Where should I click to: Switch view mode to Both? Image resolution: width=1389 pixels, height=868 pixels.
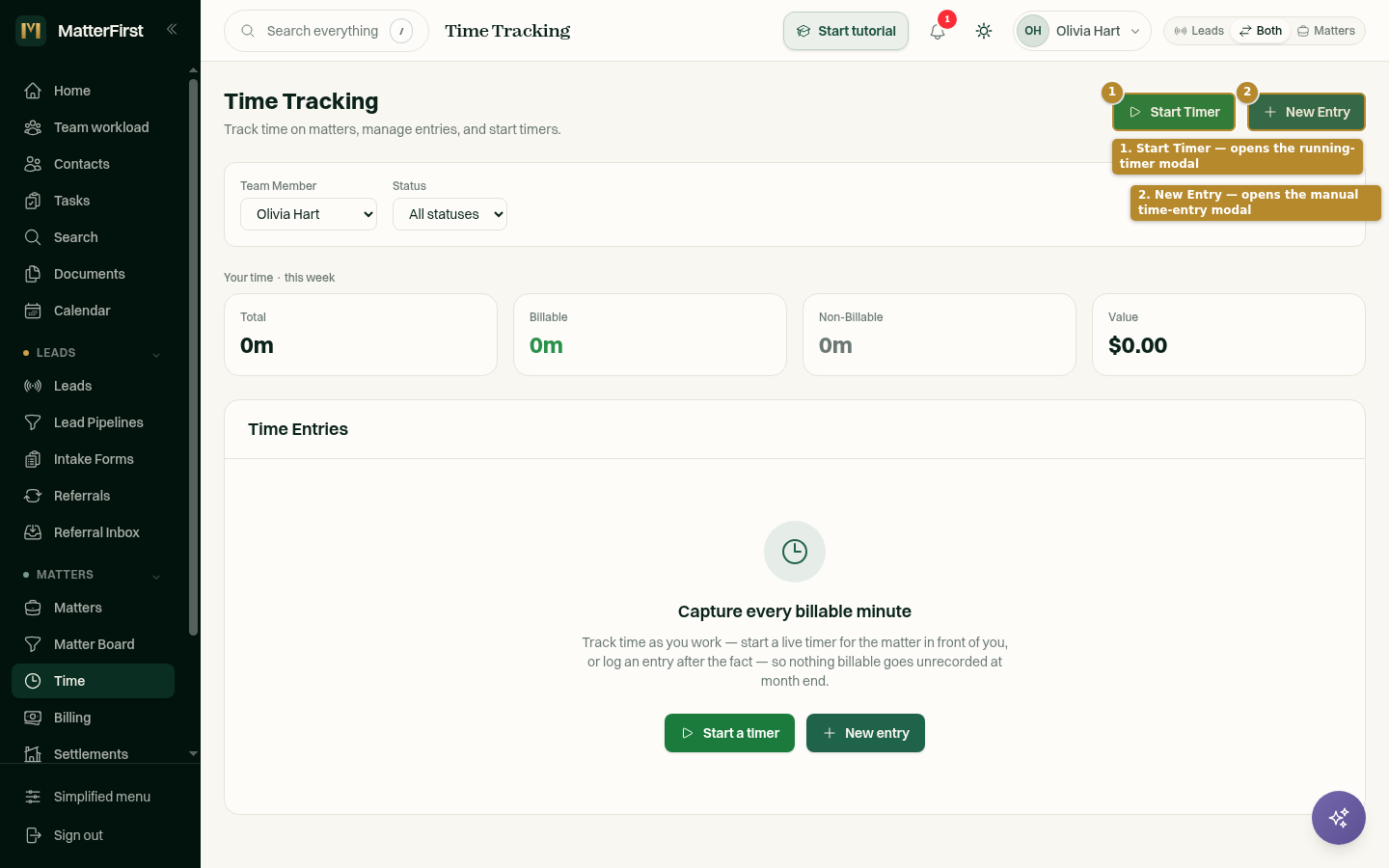[1261, 31]
